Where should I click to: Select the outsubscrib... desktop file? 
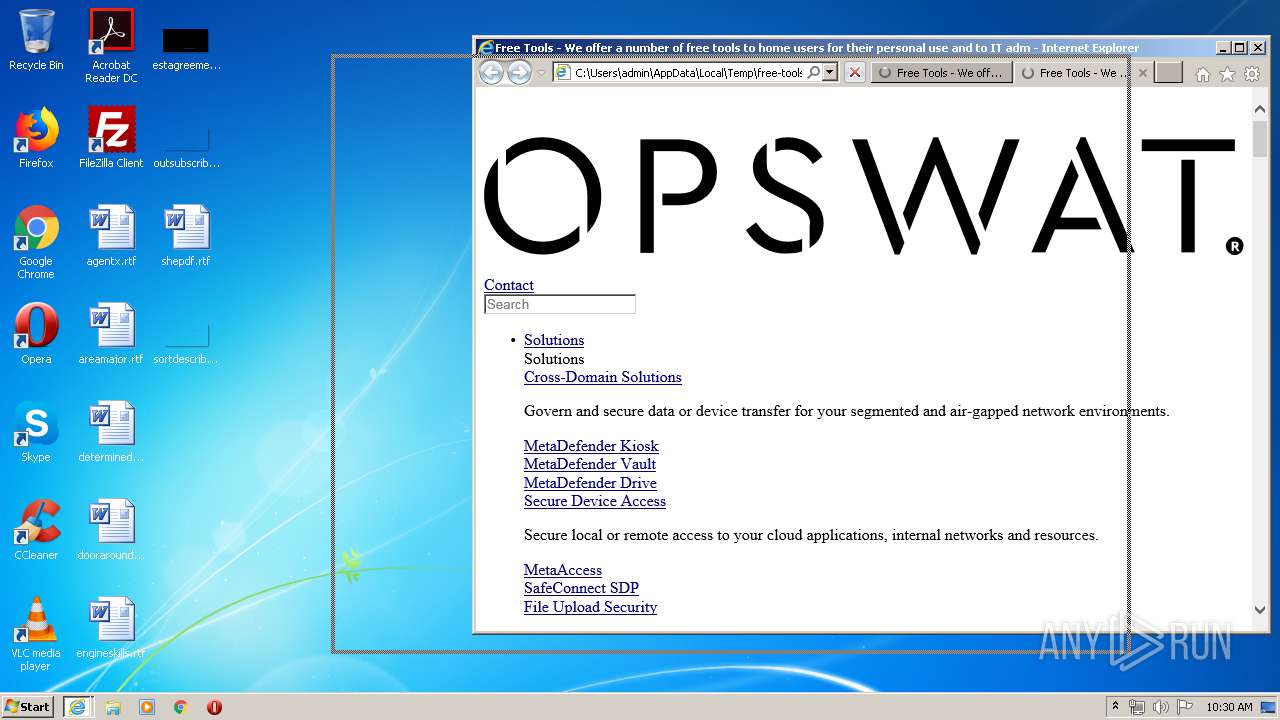(x=186, y=146)
